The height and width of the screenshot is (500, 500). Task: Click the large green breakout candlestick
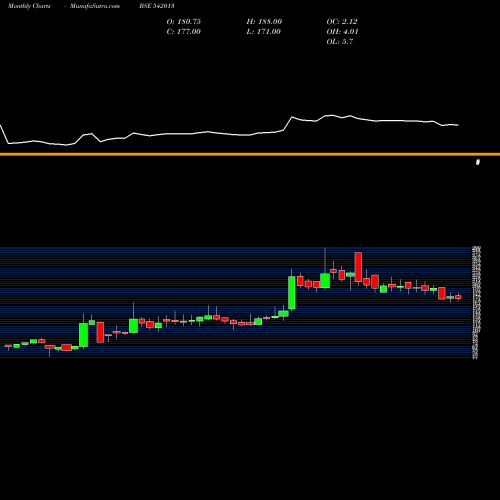pos(292,293)
